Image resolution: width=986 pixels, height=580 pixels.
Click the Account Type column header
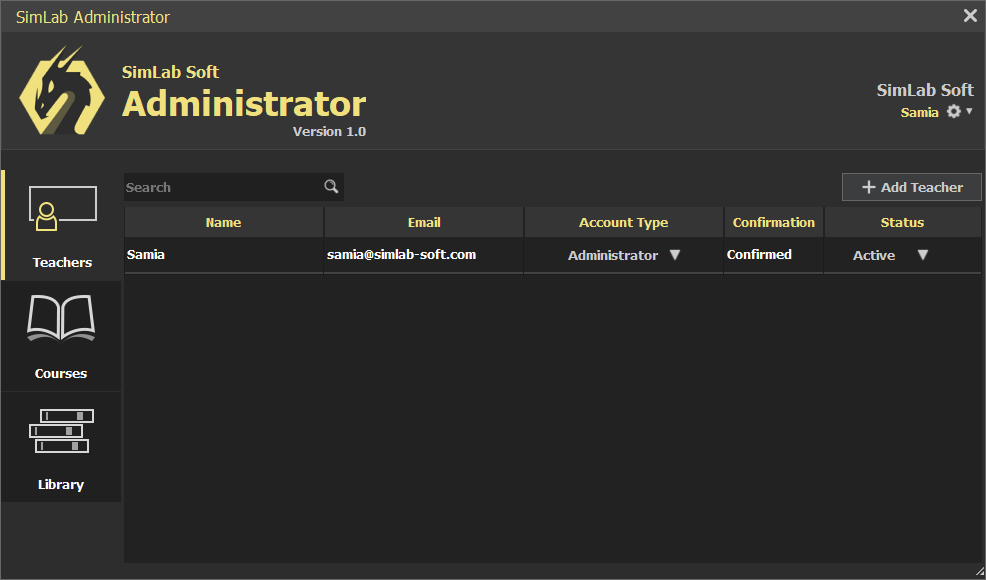coord(624,223)
